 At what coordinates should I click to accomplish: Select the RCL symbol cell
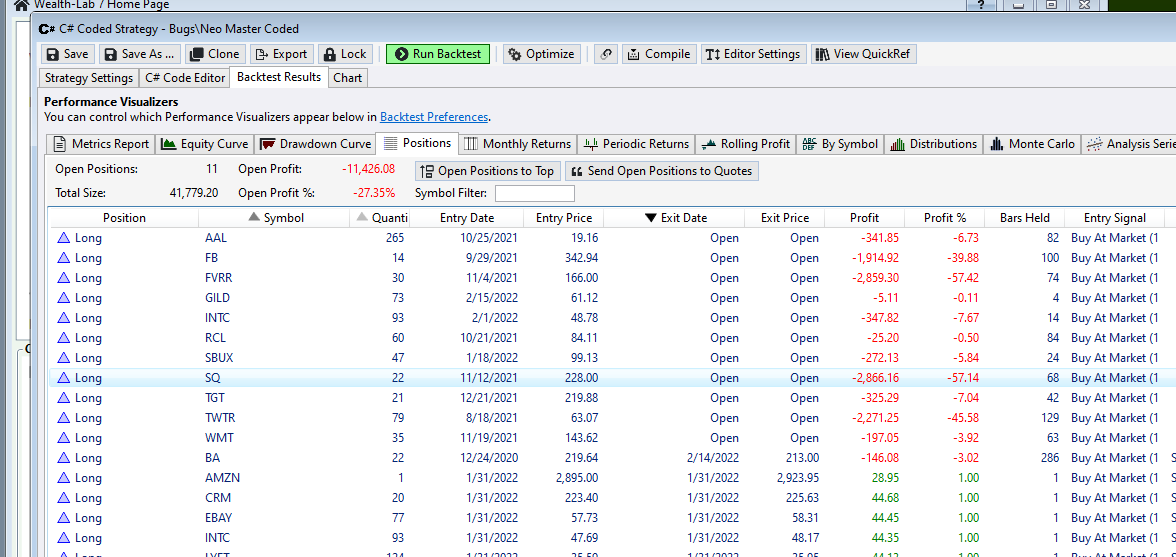coord(215,337)
